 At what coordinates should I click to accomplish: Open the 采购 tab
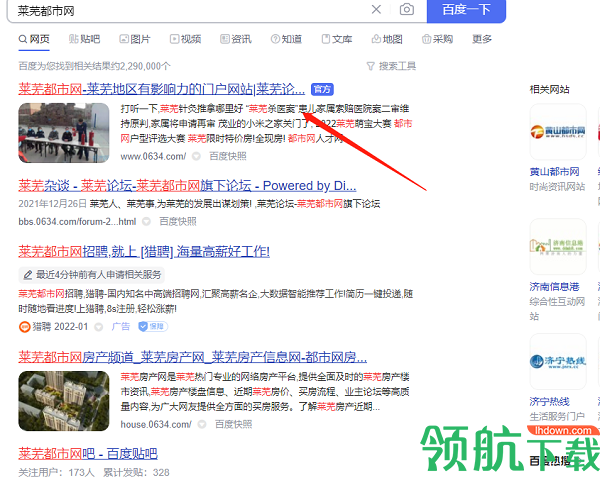(x=437, y=39)
